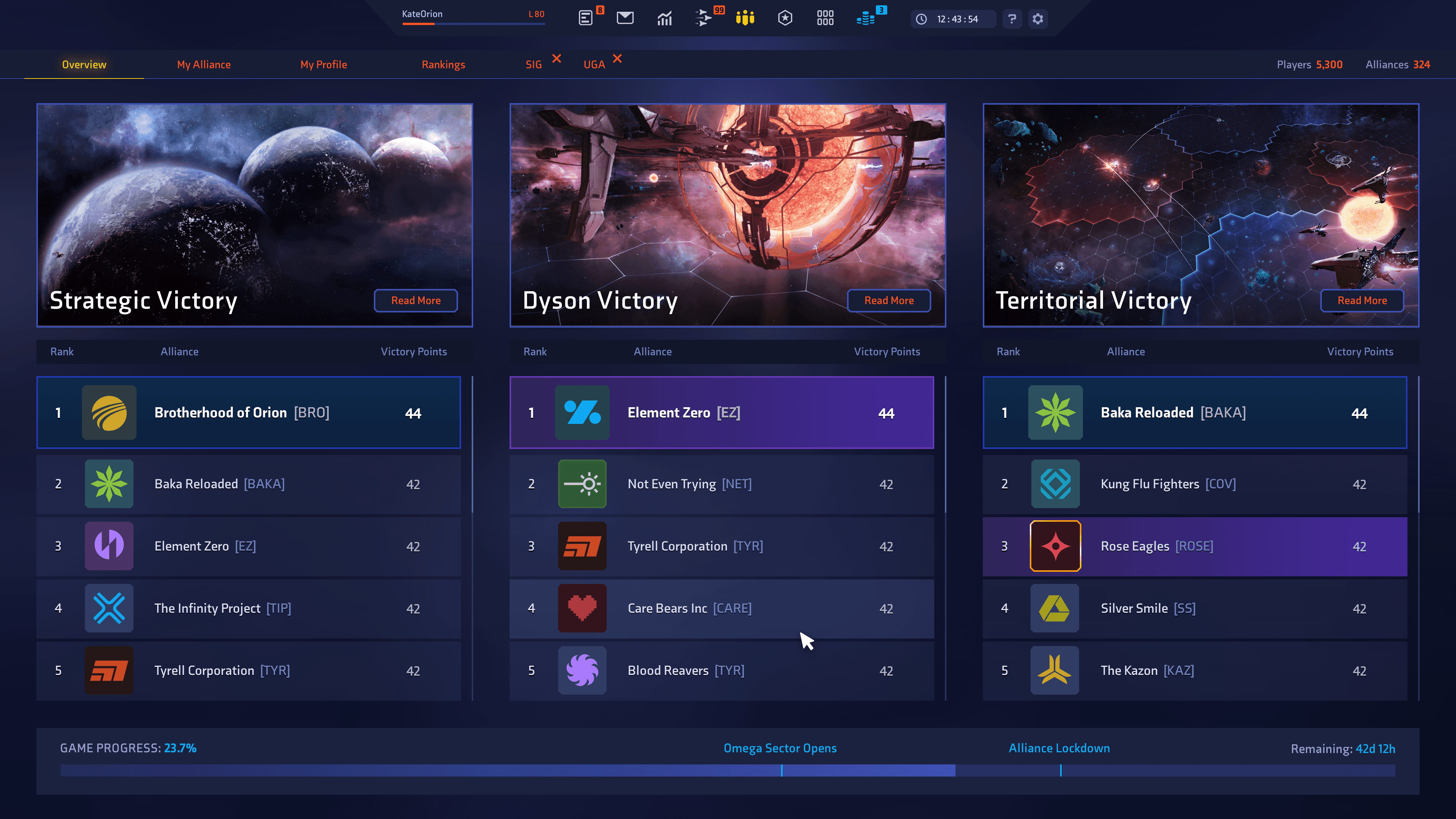Click Element Zero emblem in Strategic list
Screen dimensions: 1456x819
(x=109, y=546)
